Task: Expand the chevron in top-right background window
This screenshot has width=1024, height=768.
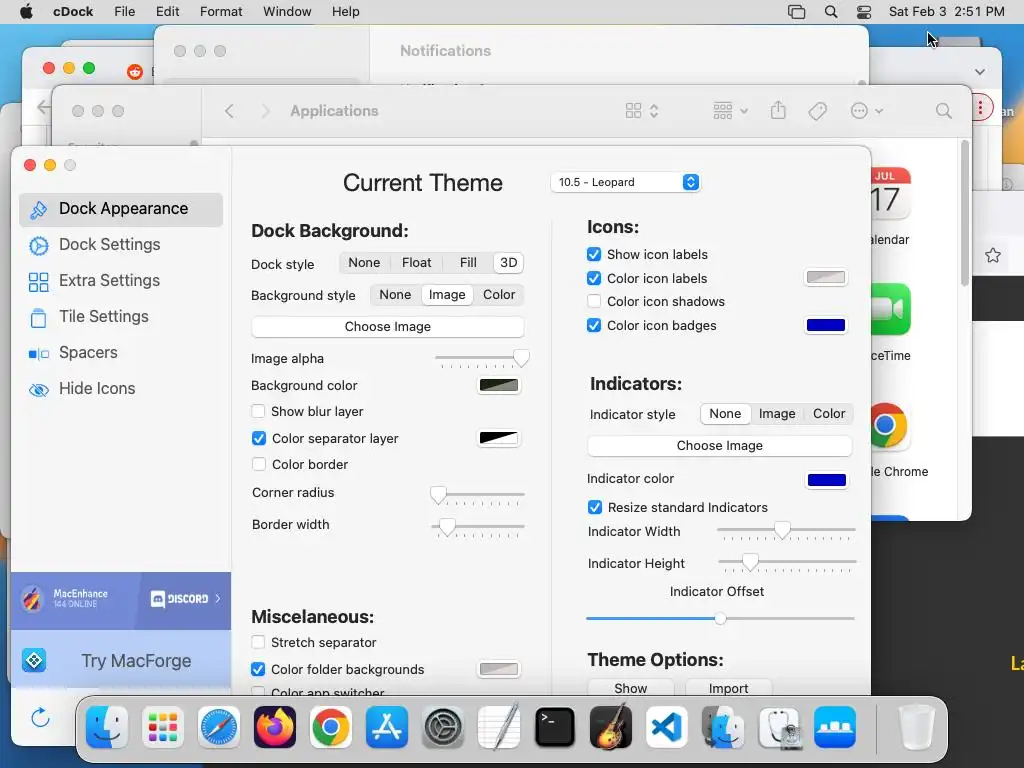Action: 980,72
